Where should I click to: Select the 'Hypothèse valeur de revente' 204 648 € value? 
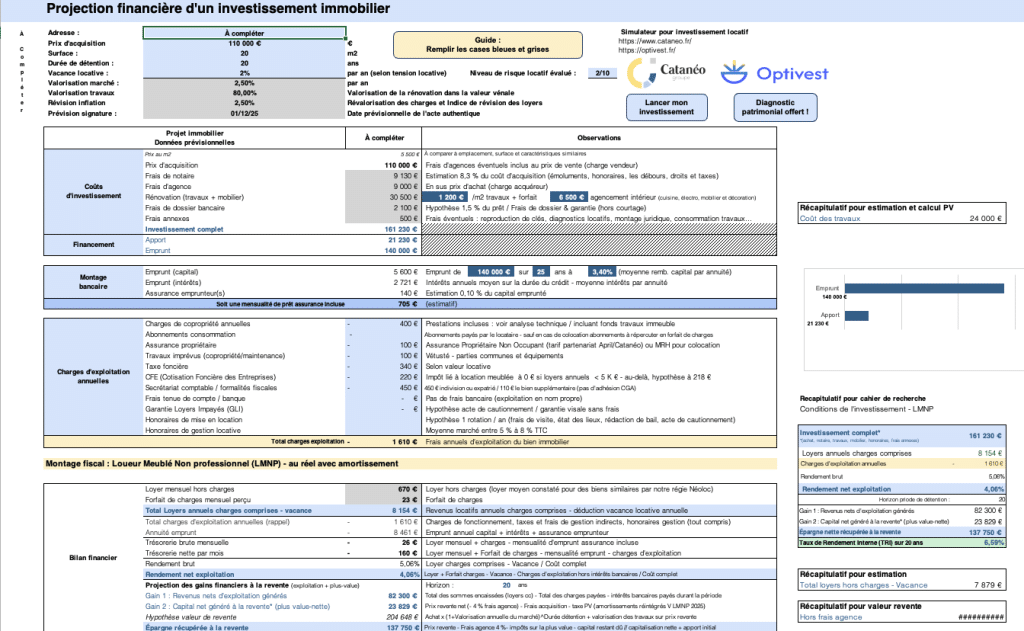(x=402, y=617)
